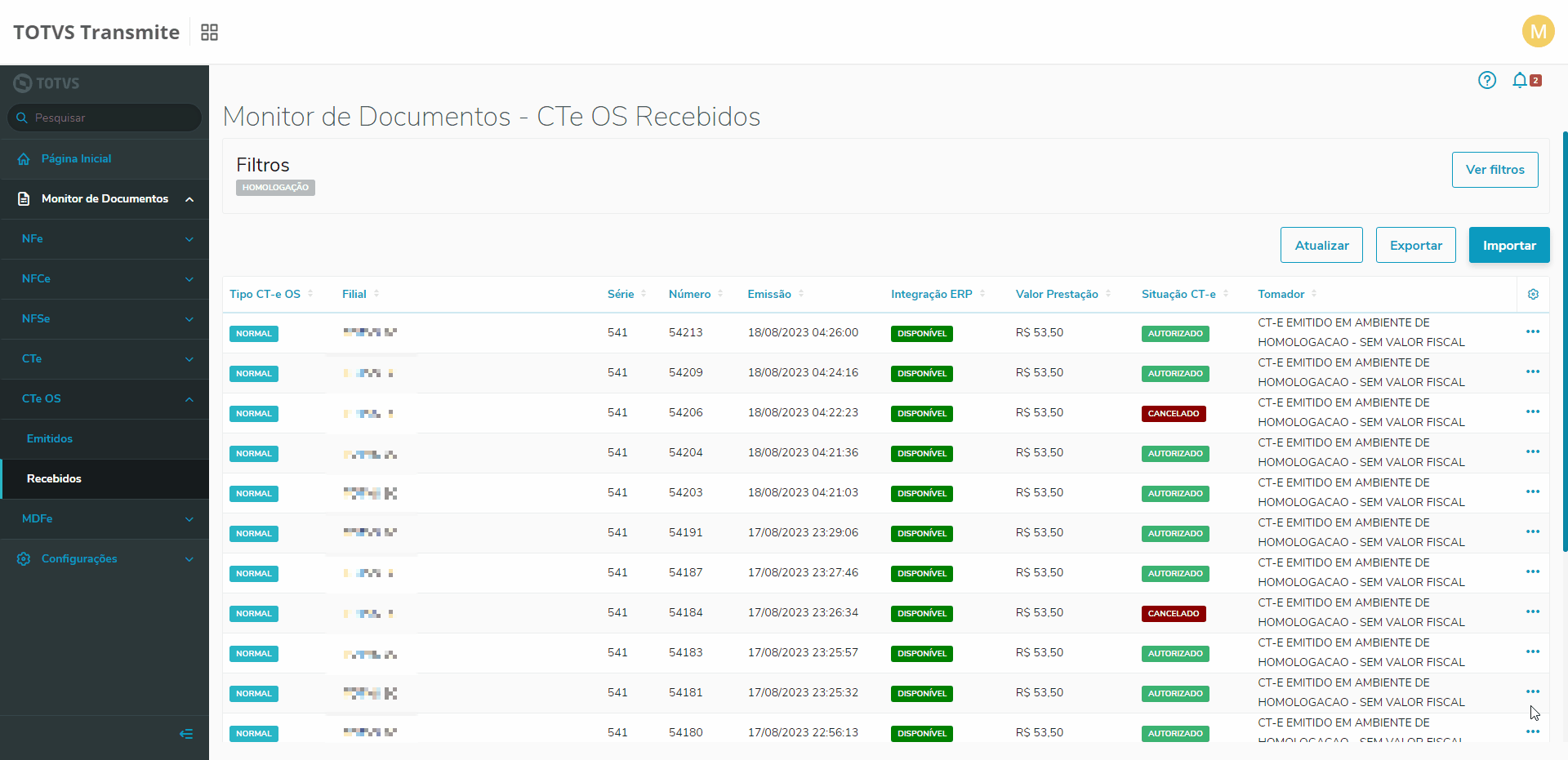This screenshot has width=1568, height=760.
Task: Sort table by Tipo CT-e OS column
Action: [310, 294]
